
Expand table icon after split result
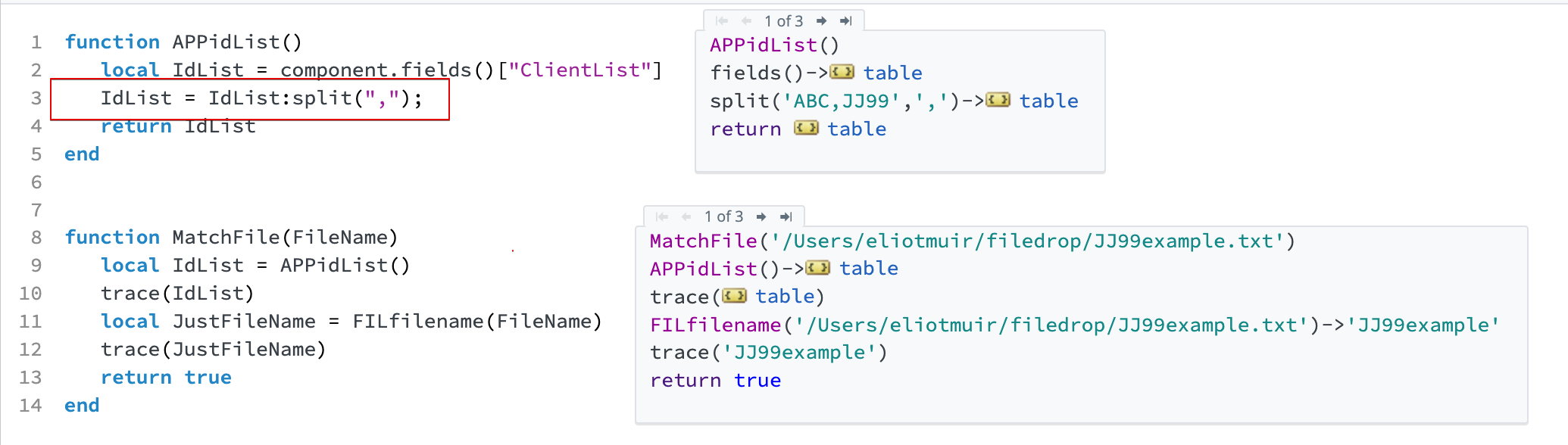[998, 101]
